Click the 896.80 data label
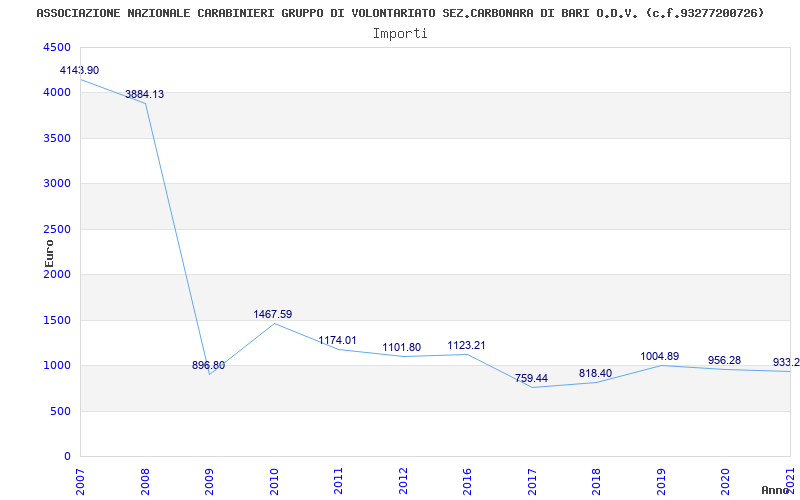This screenshot has width=800, height=500. tap(208, 365)
